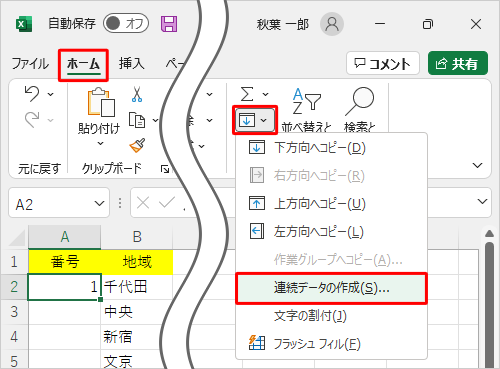Expand the Copy options dropdown arrow
Image resolution: width=500 pixels, height=369 pixels.
[155, 120]
